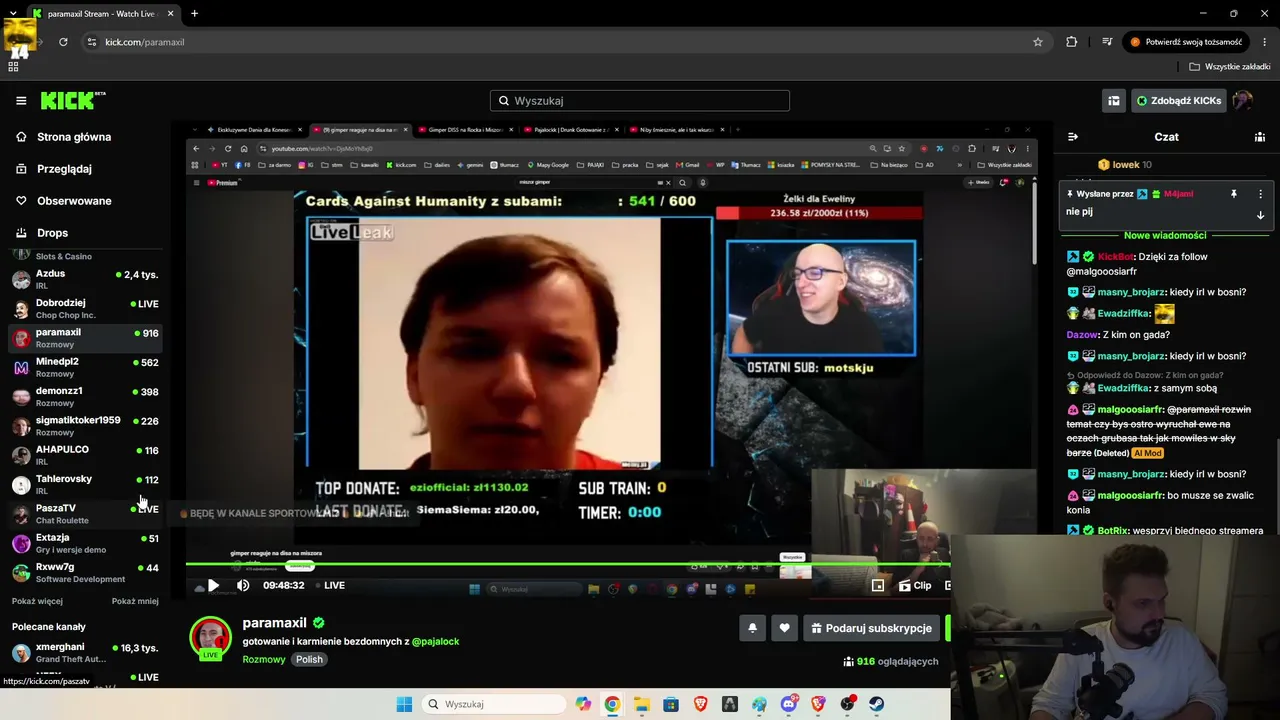
Task: Expand the pinned message with down arrow
Action: point(1260,214)
